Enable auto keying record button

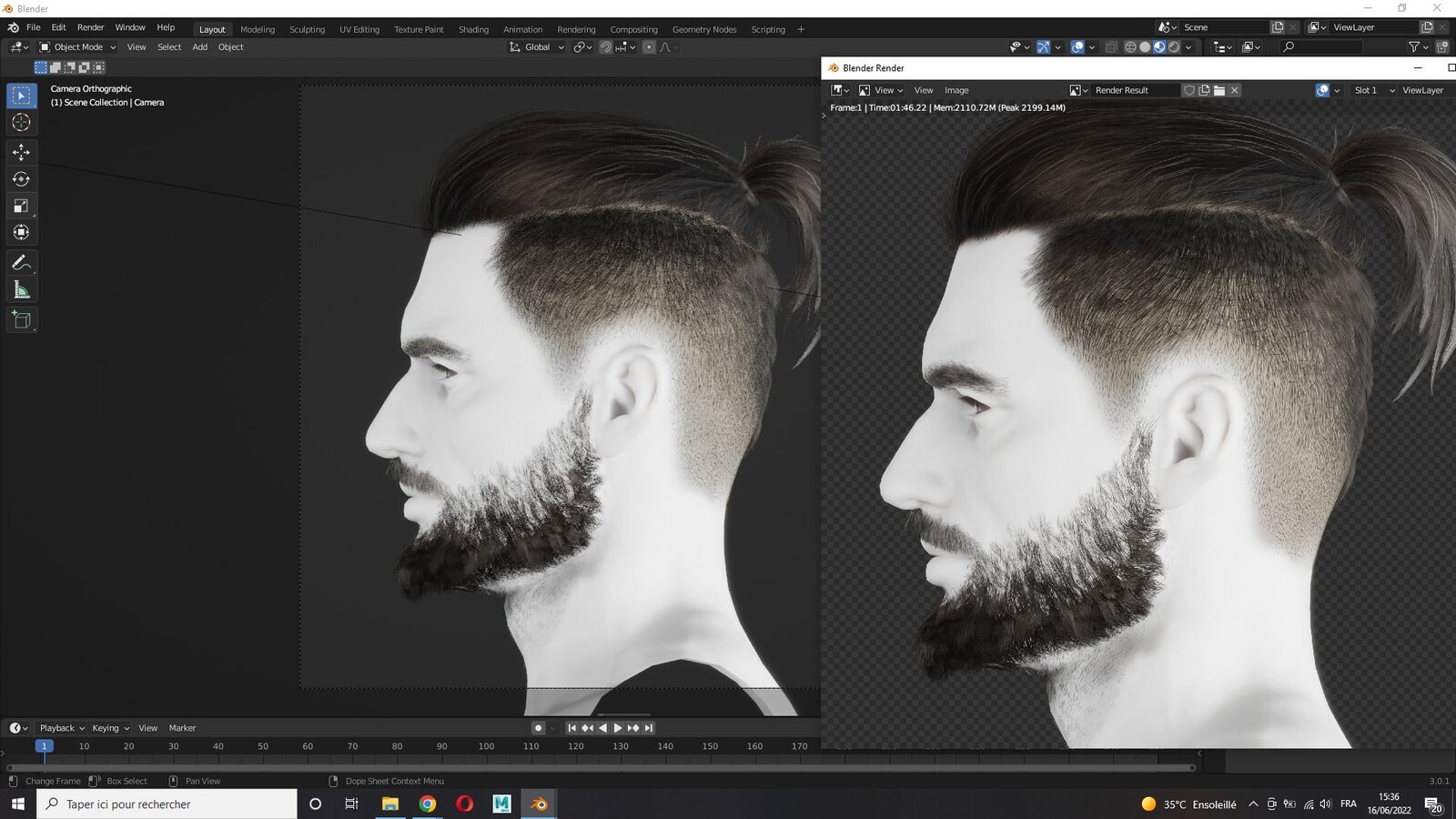click(x=538, y=728)
